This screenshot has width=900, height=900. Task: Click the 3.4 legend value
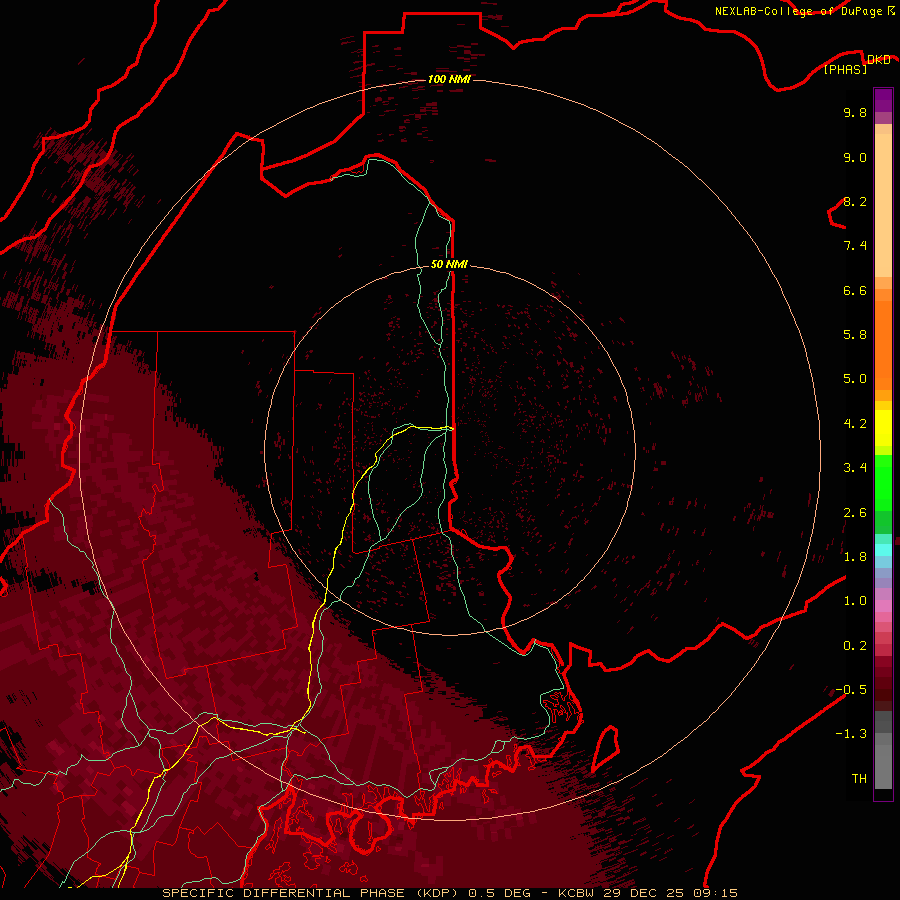tap(855, 468)
